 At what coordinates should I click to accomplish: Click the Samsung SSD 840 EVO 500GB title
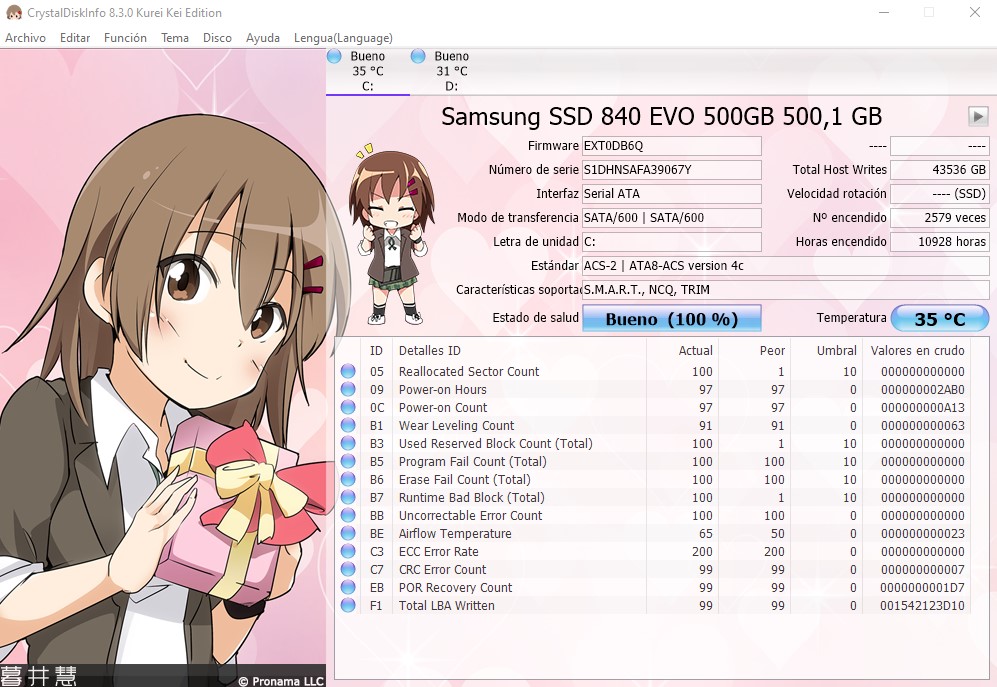(661, 116)
